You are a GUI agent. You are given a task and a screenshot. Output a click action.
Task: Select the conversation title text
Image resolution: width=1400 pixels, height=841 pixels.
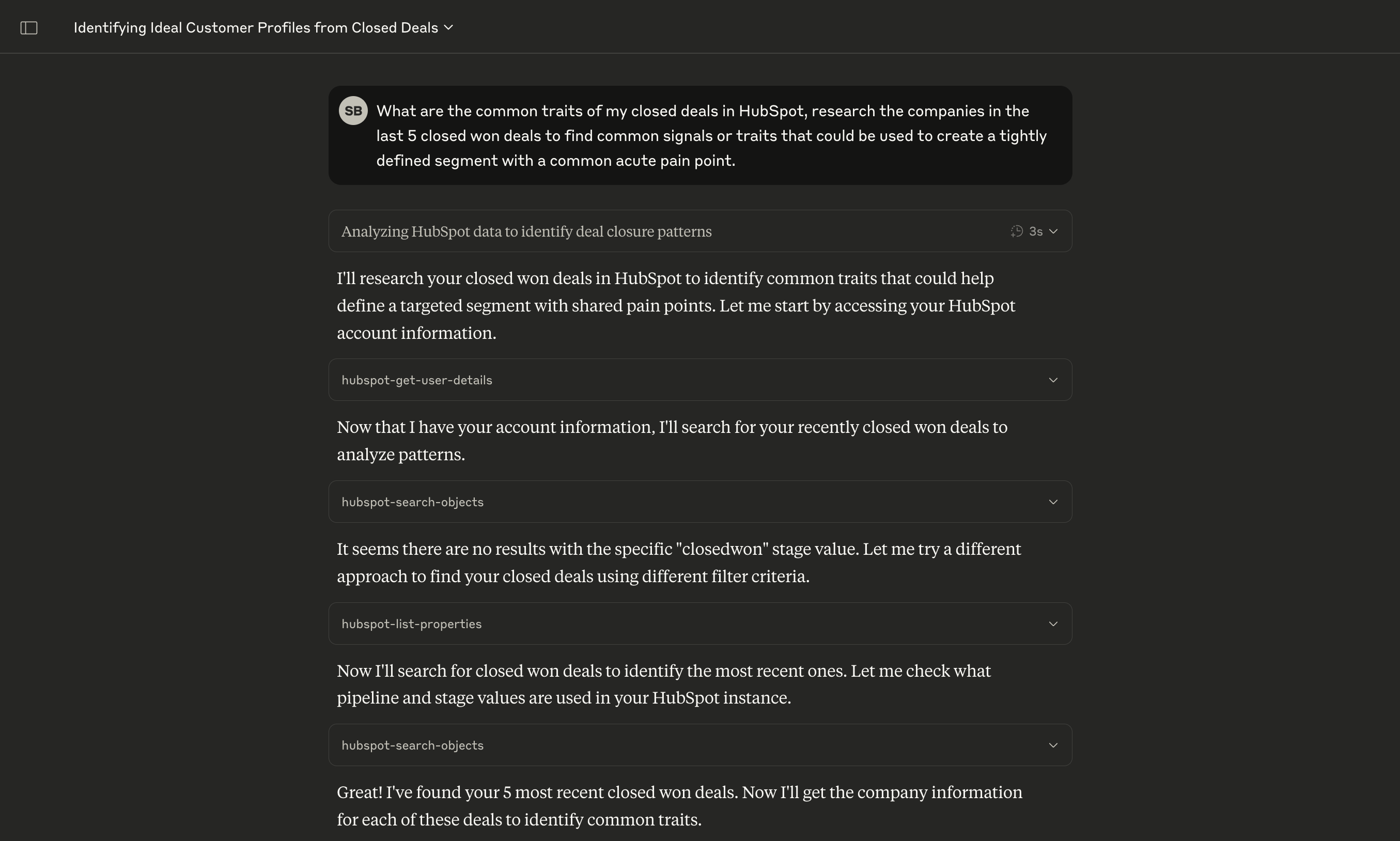[256, 28]
